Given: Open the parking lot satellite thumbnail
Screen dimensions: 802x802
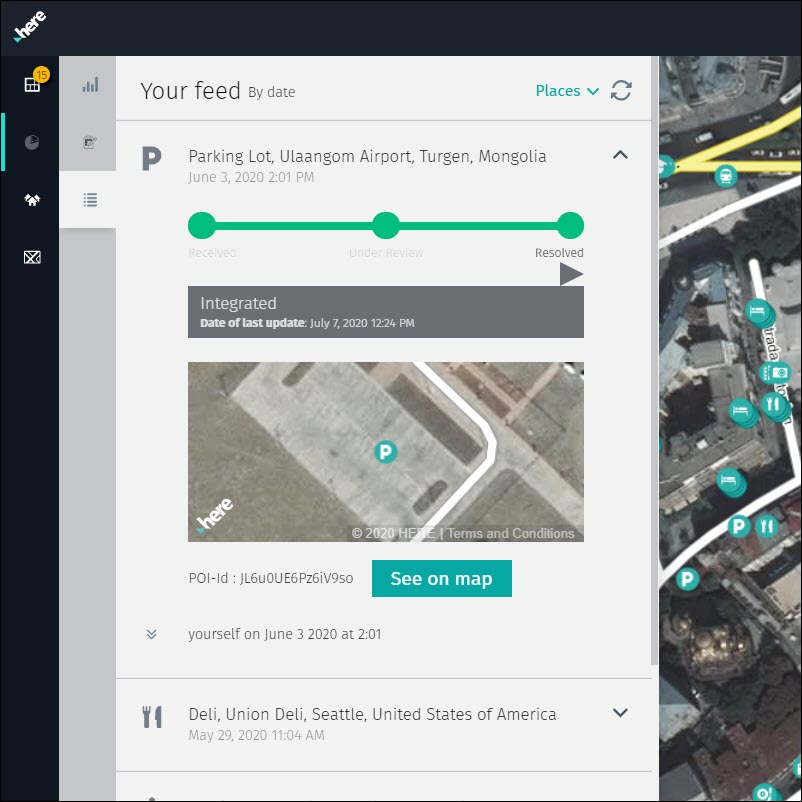Looking at the screenshot, I should pos(386,452).
